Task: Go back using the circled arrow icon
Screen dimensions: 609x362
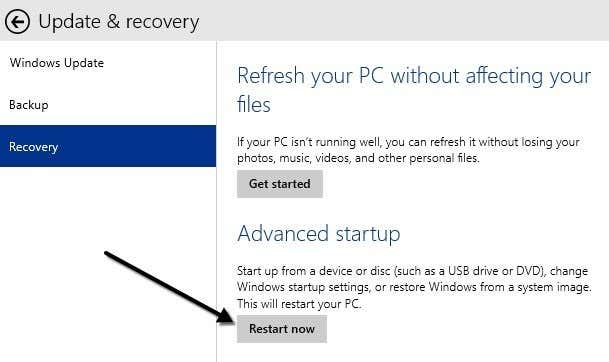Action: point(17,21)
